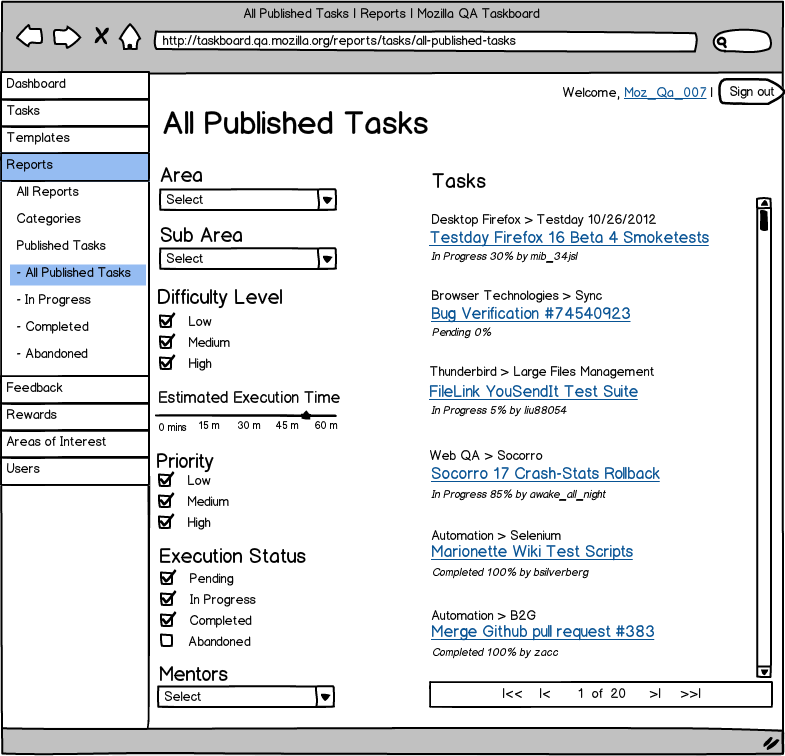Open Dashboard in sidebar
This screenshot has height=756, width=785.
75,85
